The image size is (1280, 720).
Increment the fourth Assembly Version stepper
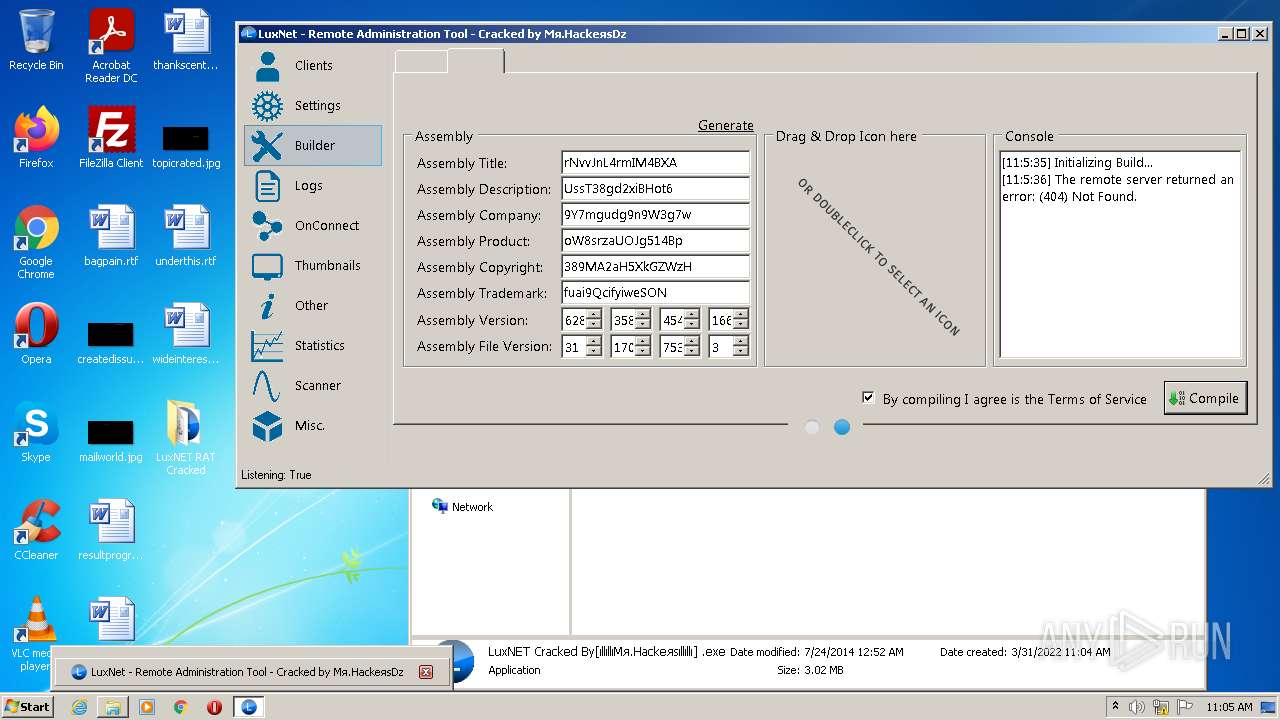tap(741, 315)
